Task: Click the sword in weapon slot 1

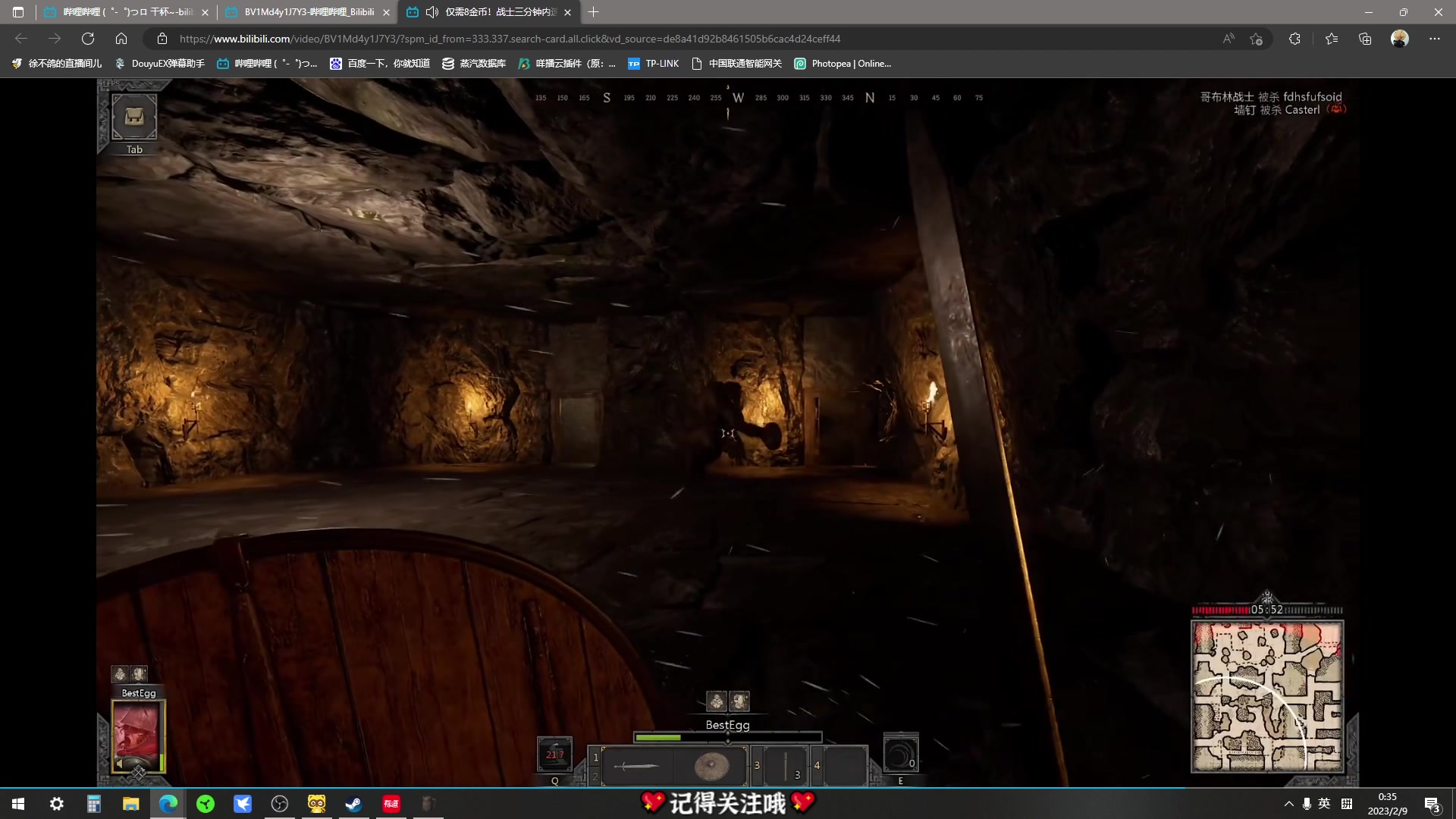Action: pyautogui.click(x=635, y=766)
